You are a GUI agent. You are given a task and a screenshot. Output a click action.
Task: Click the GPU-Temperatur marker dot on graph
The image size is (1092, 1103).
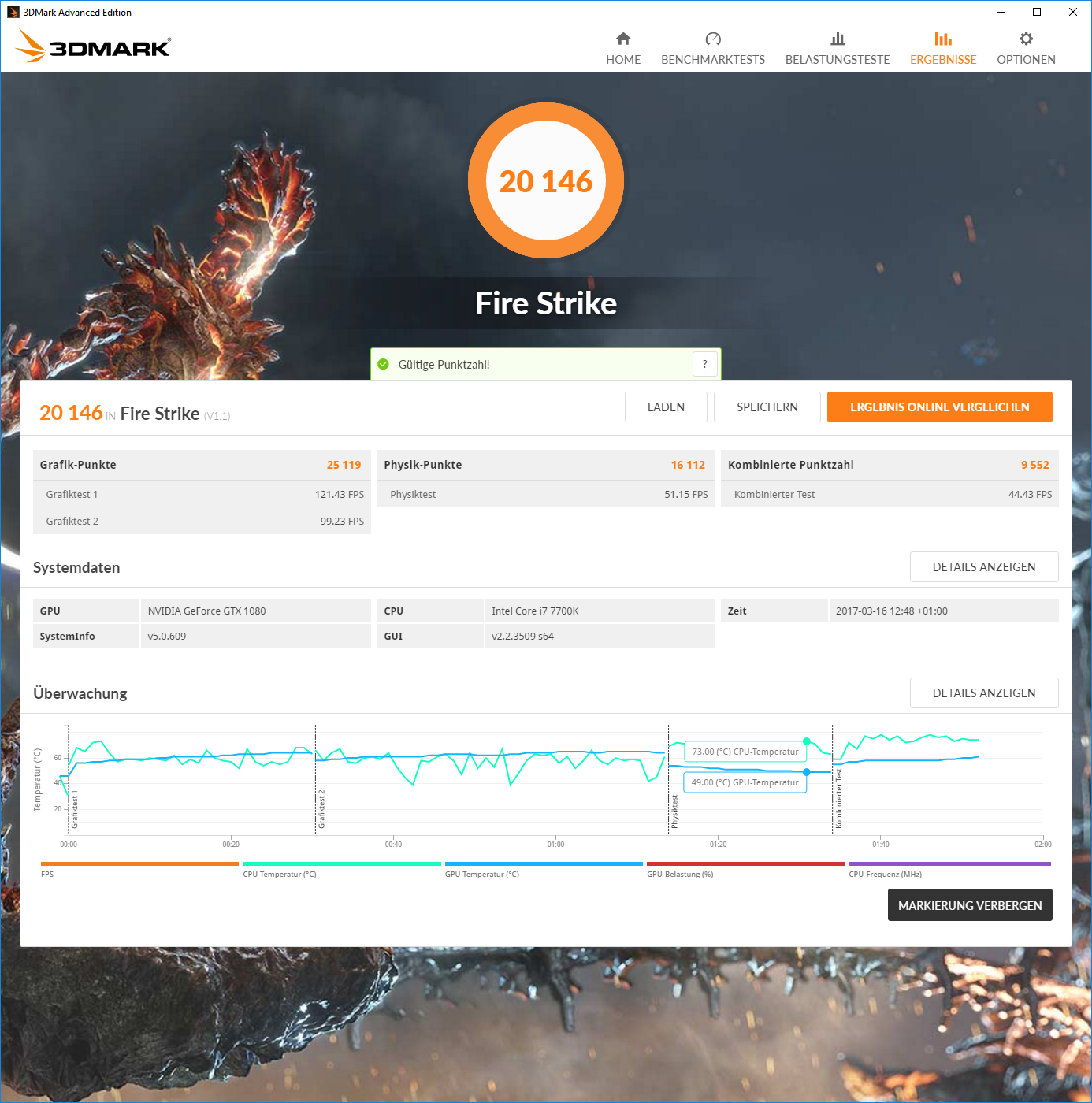coord(807,772)
